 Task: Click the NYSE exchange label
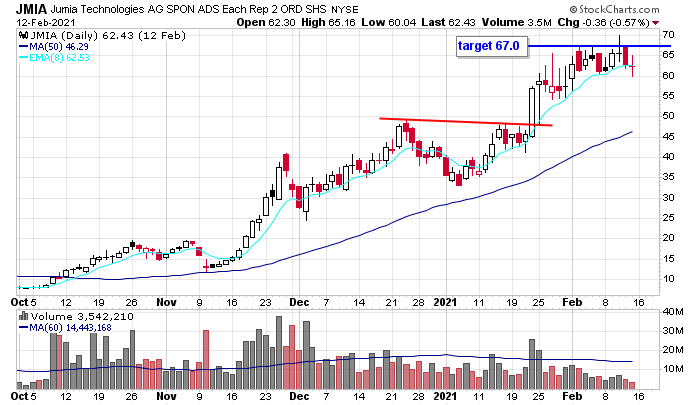[344, 9]
